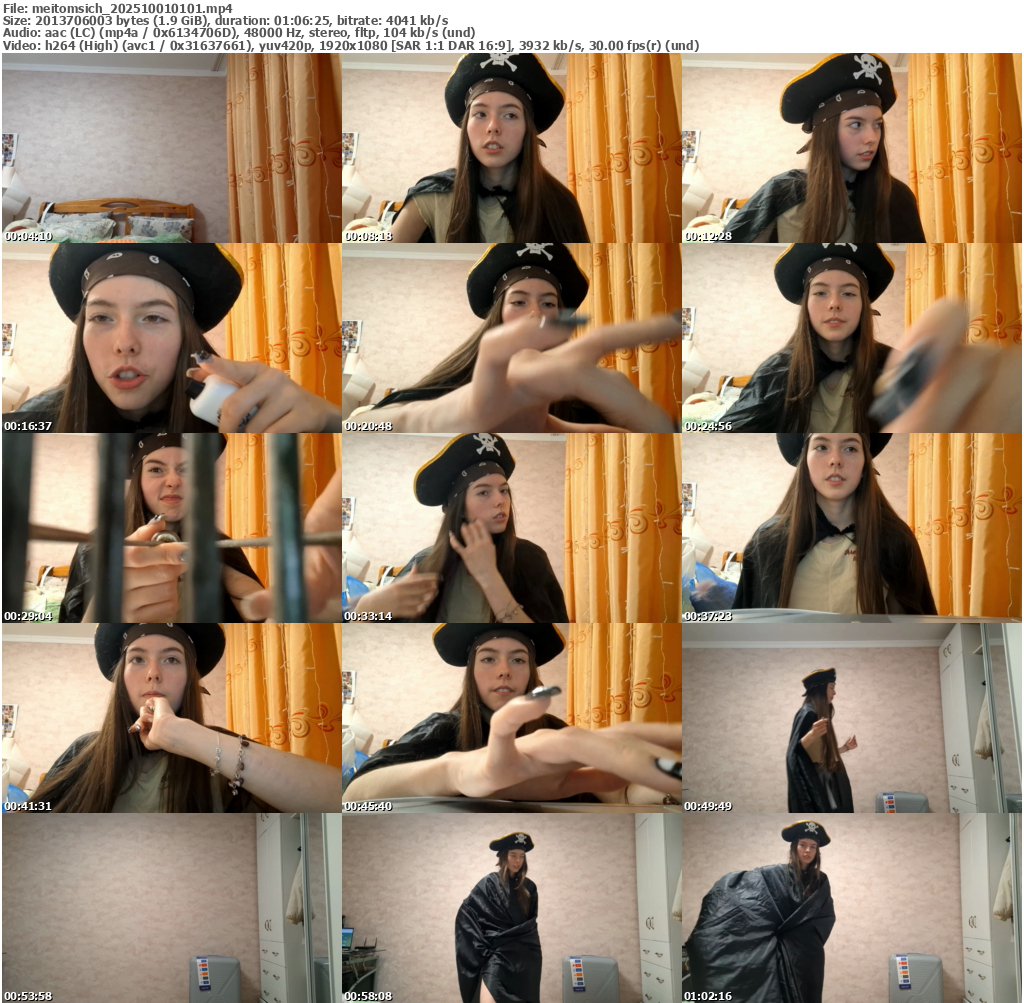Click the Audio aac (LC) info line
Screen dimensions: 1024x1003
[239, 33]
